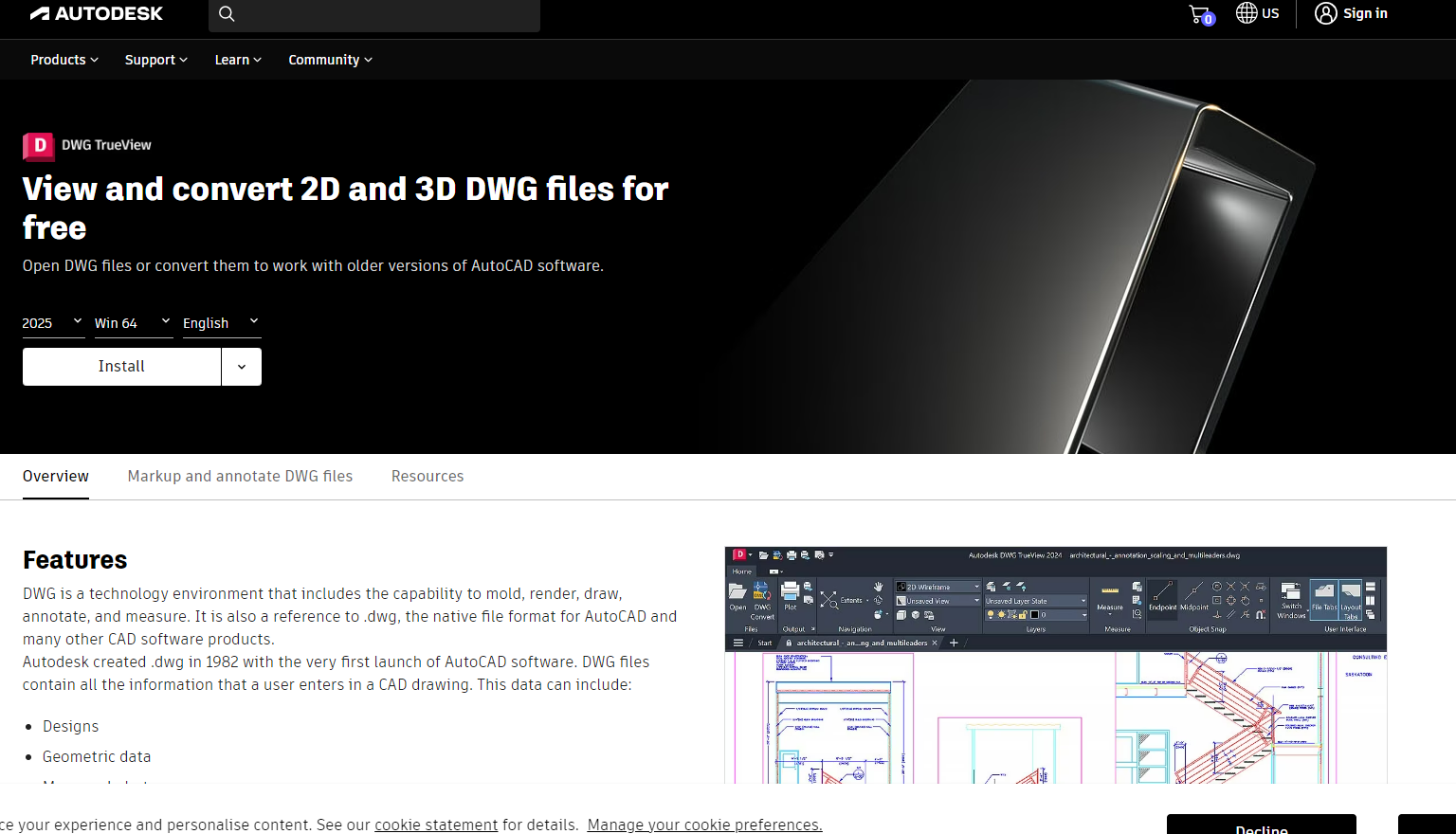Click the US region label

1271,13
